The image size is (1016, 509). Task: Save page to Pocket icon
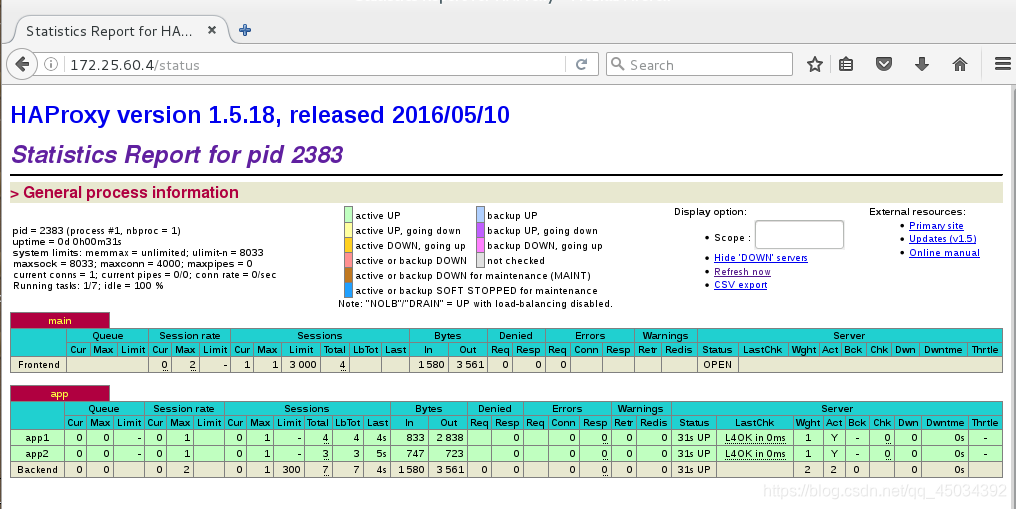click(x=884, y=64)
